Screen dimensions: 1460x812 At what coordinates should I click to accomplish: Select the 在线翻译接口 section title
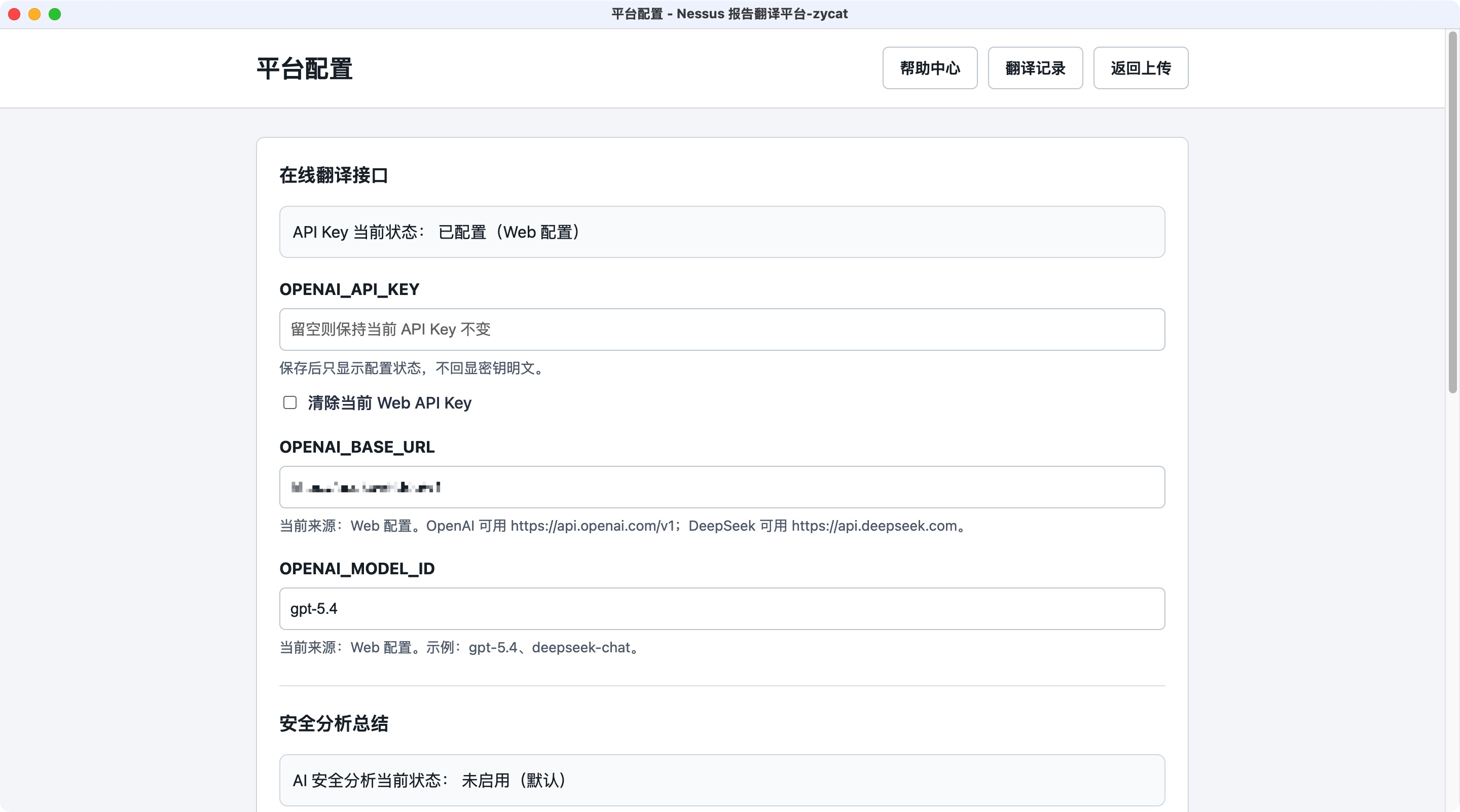coord(334,175)
